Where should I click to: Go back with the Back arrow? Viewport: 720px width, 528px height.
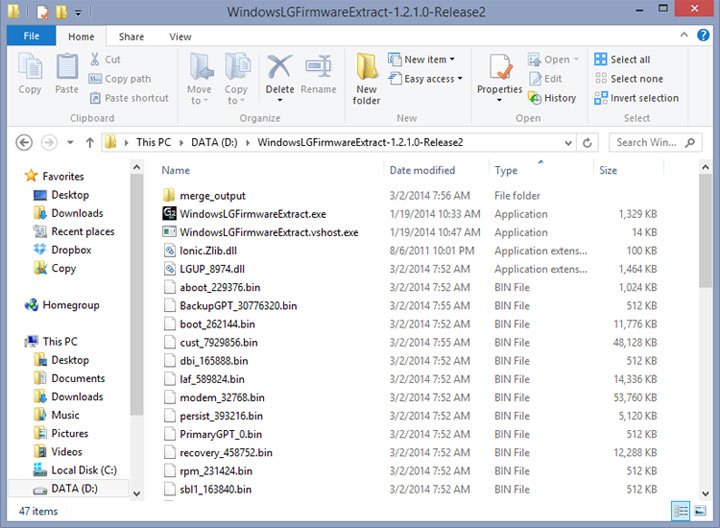[24, 142]
